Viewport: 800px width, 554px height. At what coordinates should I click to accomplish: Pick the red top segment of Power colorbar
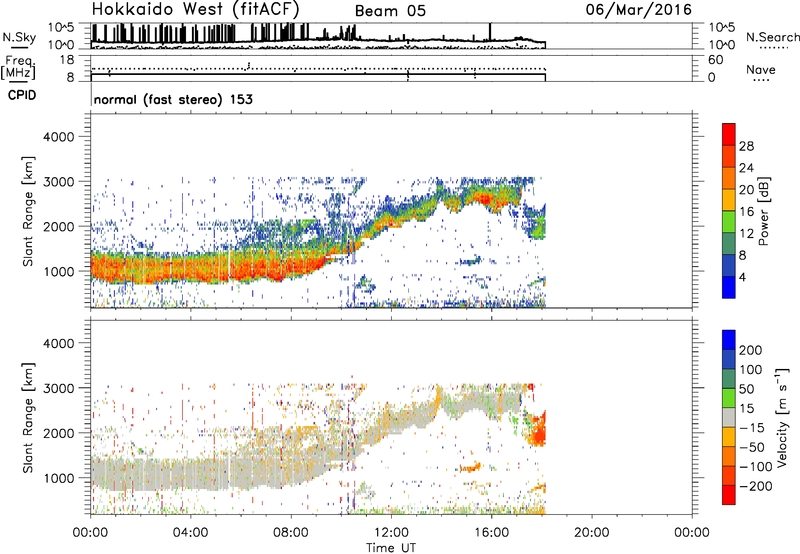tap(729, 134)
